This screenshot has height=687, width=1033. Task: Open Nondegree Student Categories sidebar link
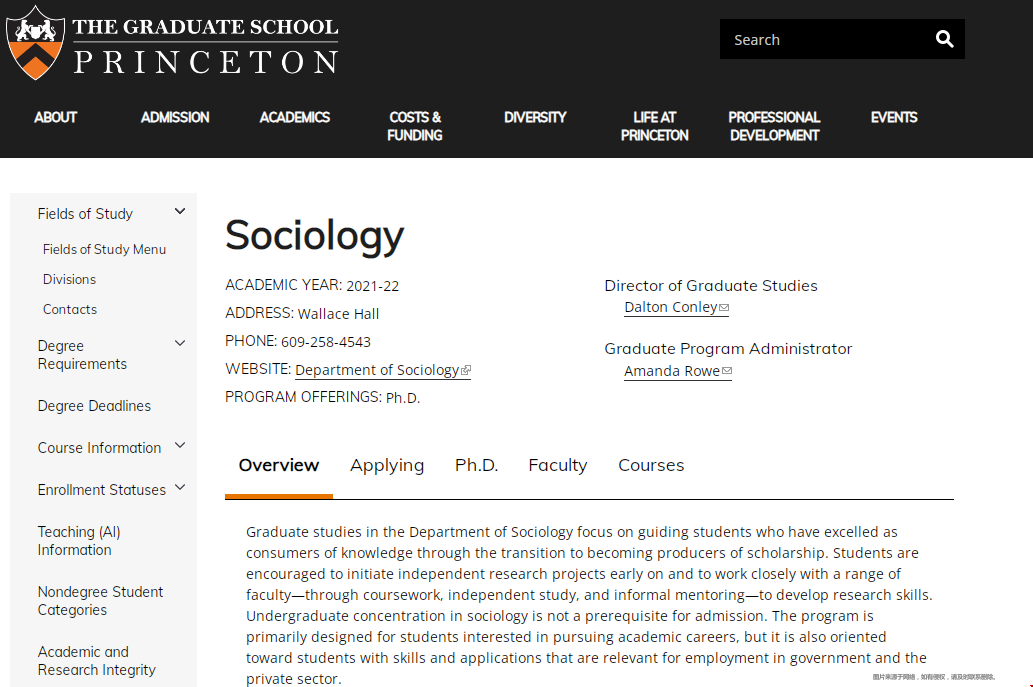(100, 601)
